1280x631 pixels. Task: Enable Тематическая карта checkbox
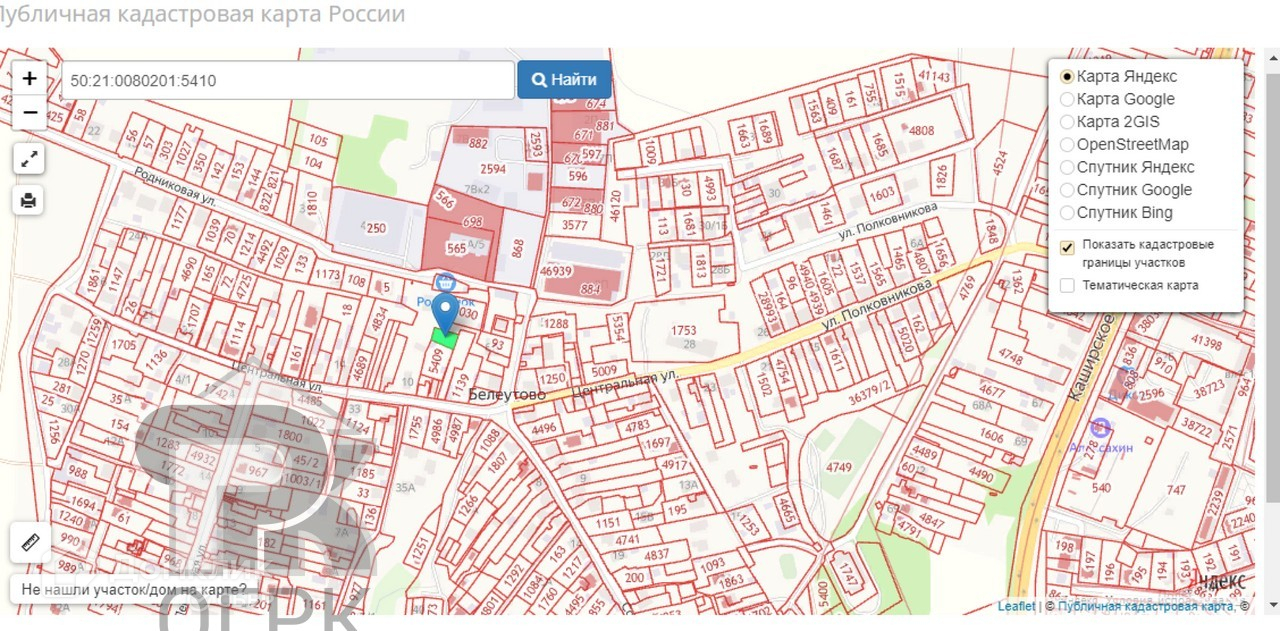click(x=1067, y=285)
